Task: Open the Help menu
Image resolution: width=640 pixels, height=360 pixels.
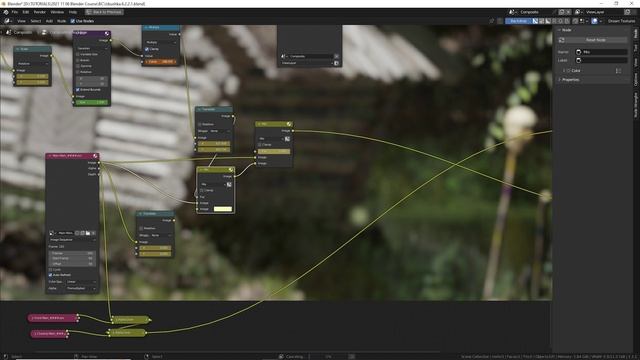Action: (73, 12)
